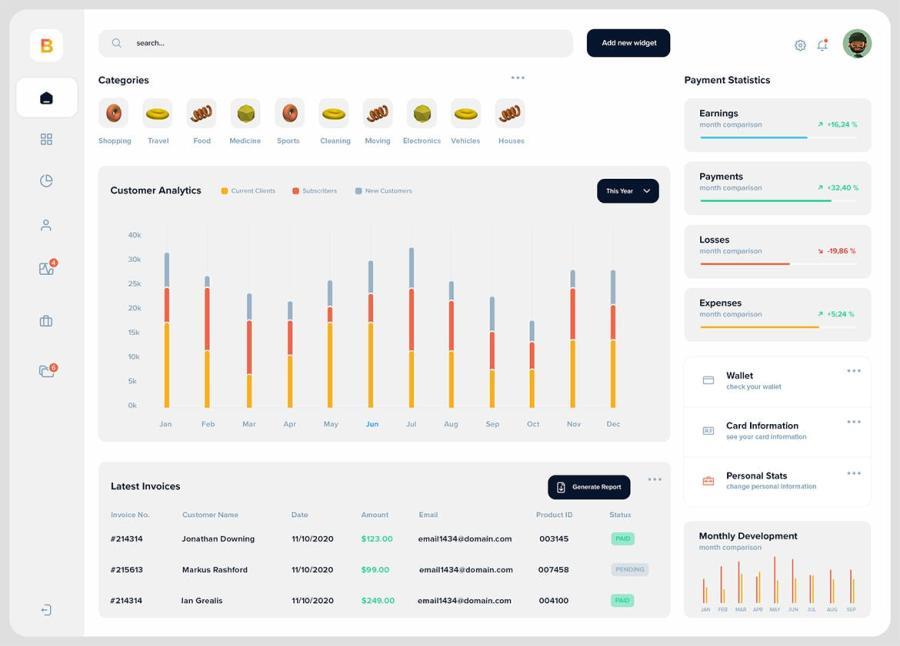Toggle Subscribers legend series

coord(315,191)
